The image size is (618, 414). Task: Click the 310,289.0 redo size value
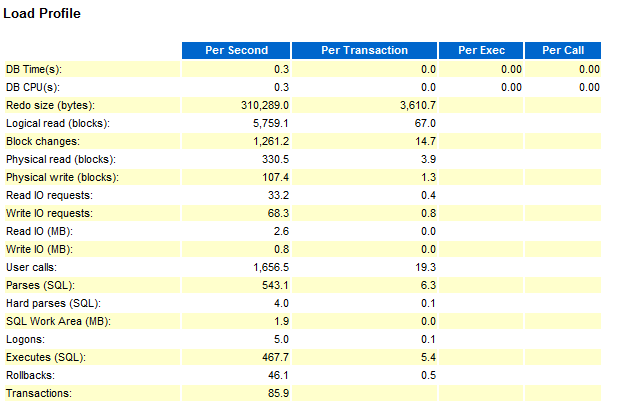pos(265,106)
